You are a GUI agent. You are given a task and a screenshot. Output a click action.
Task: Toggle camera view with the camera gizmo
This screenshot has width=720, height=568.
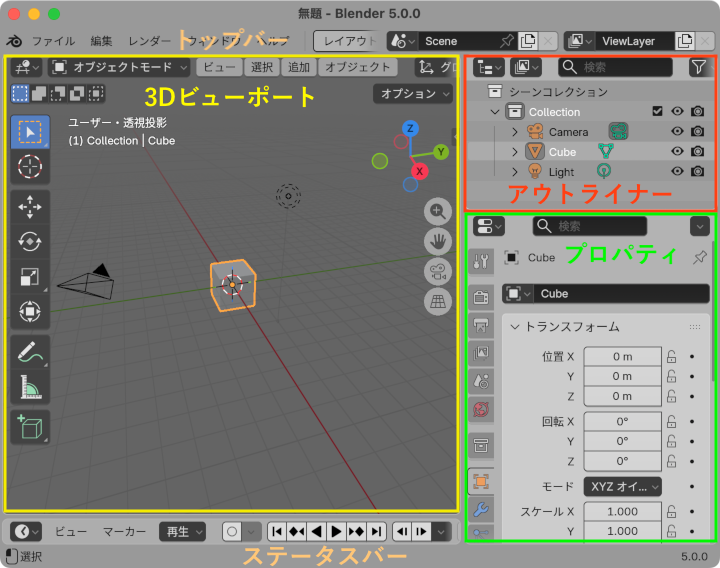(x=437, y=271)
